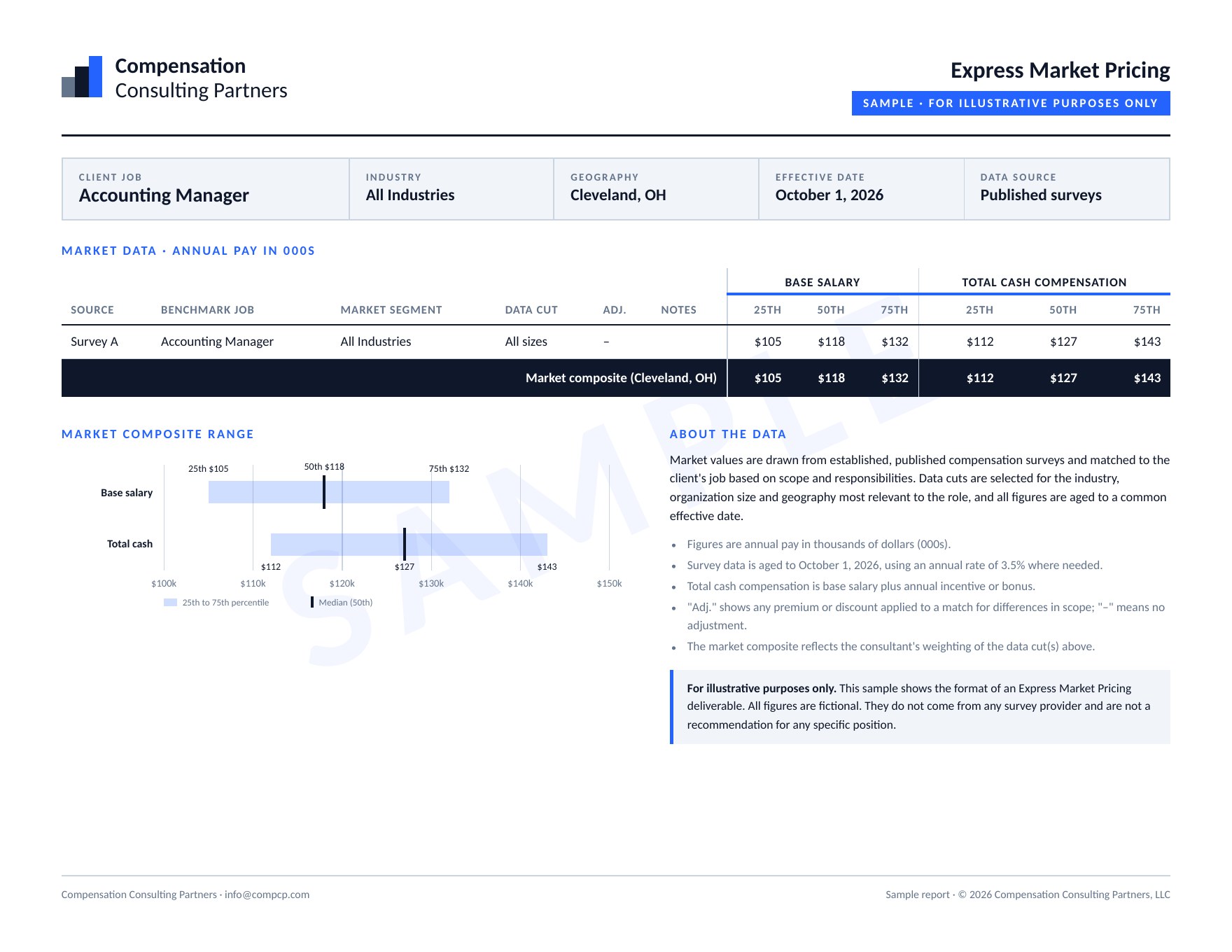Click the bullet about 3.5% annual aging rate

point(895,565)
